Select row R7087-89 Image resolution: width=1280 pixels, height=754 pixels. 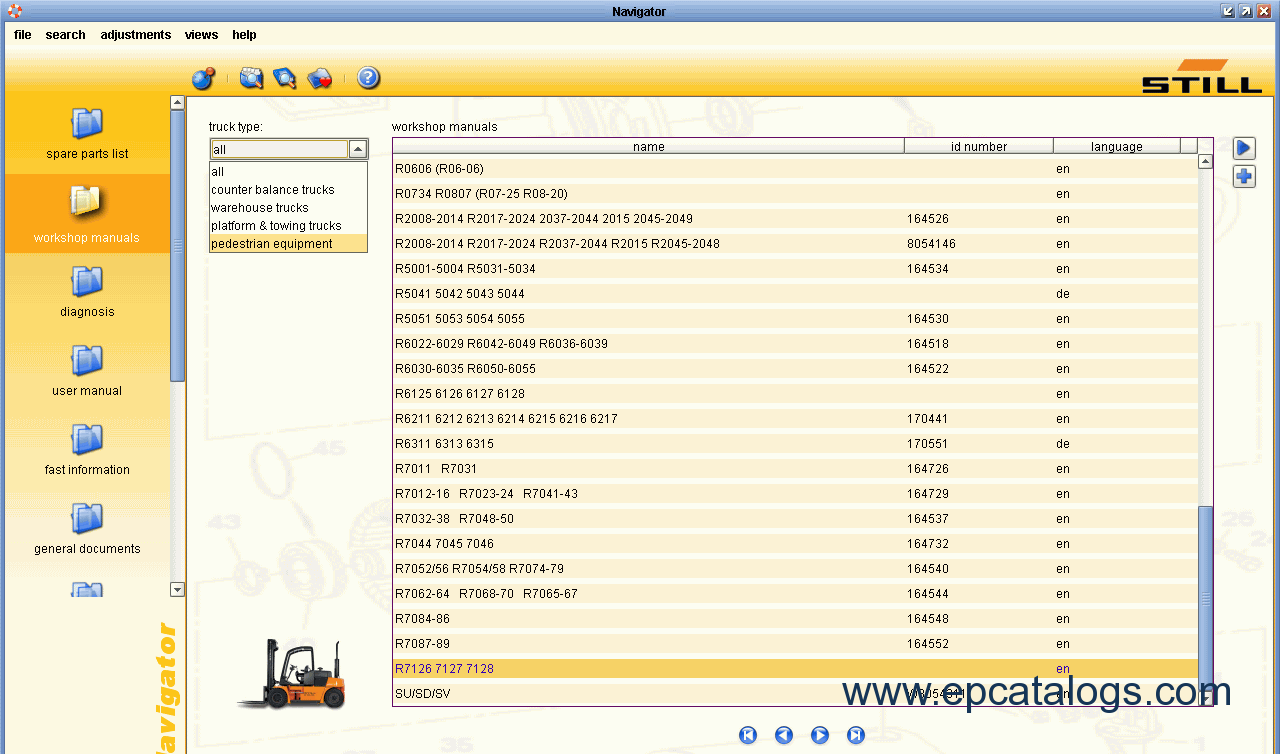point(795,644)
